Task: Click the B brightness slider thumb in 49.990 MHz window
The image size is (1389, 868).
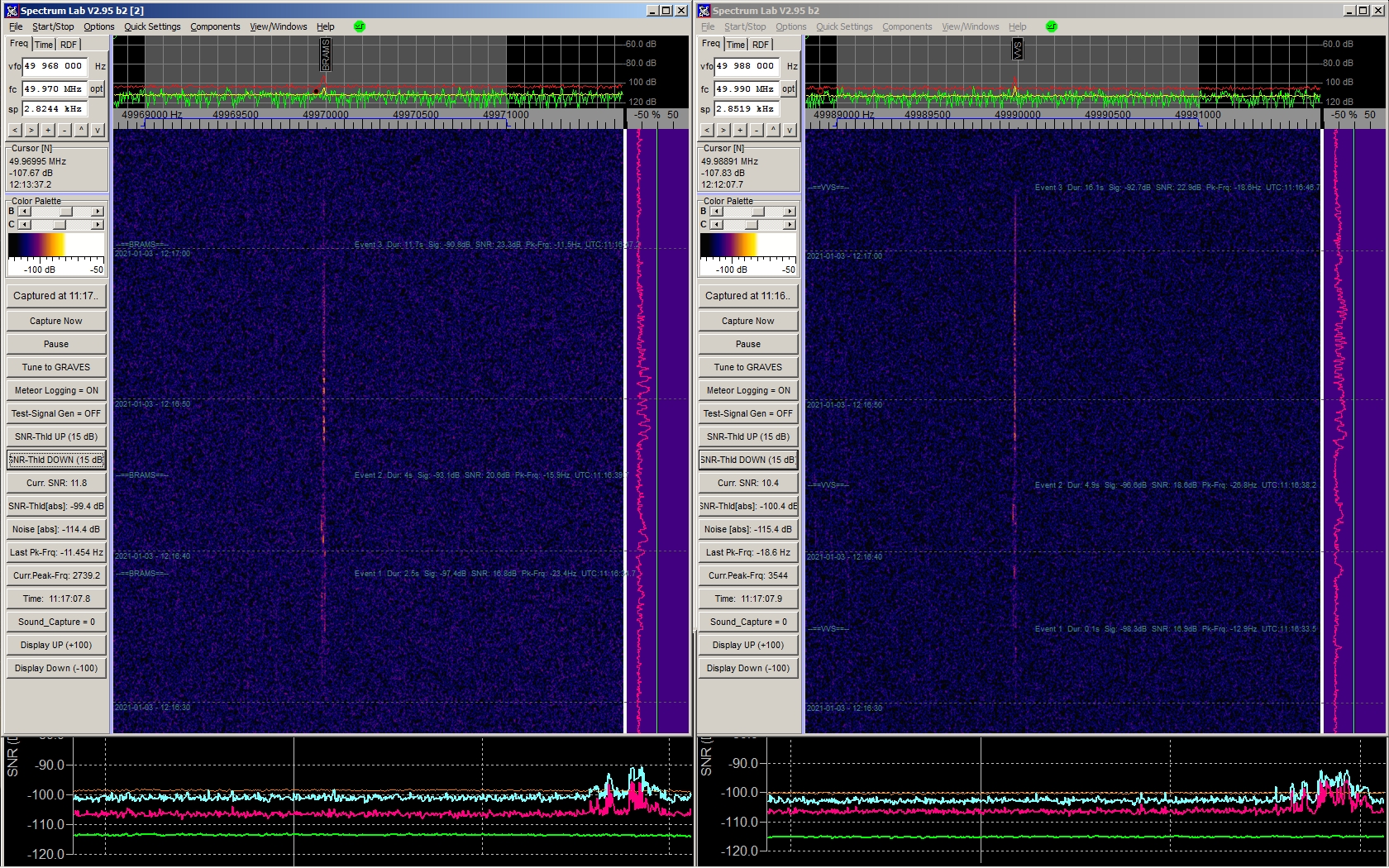Action: coord(758,212)
